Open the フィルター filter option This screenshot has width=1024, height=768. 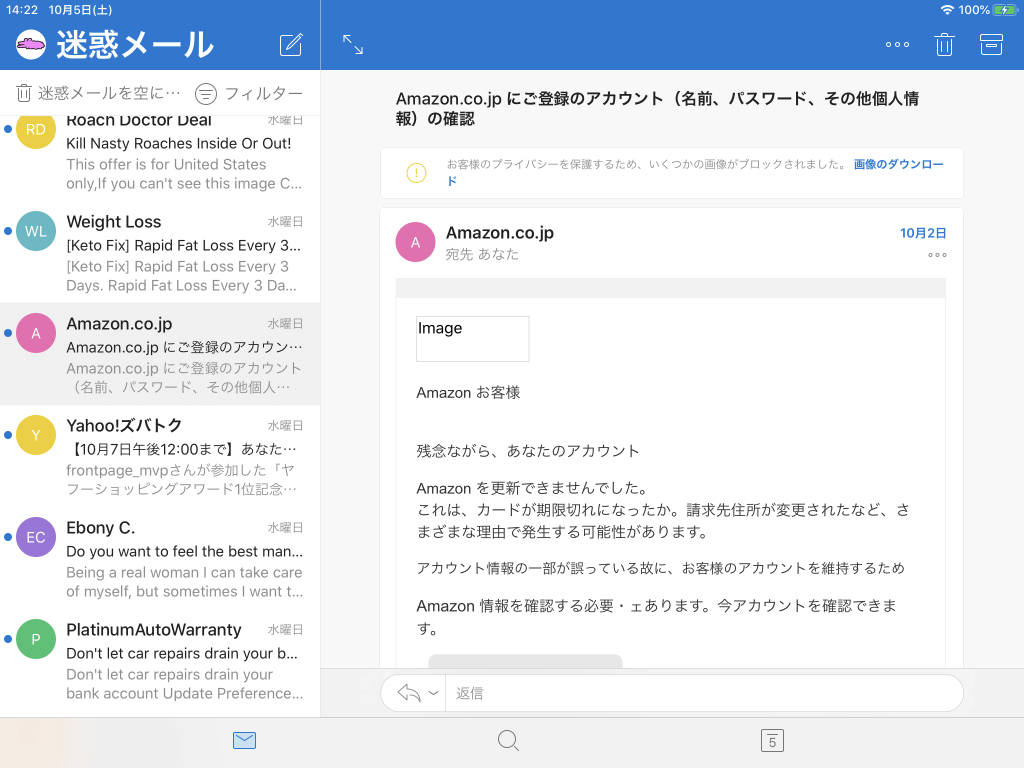pos(249,93)
